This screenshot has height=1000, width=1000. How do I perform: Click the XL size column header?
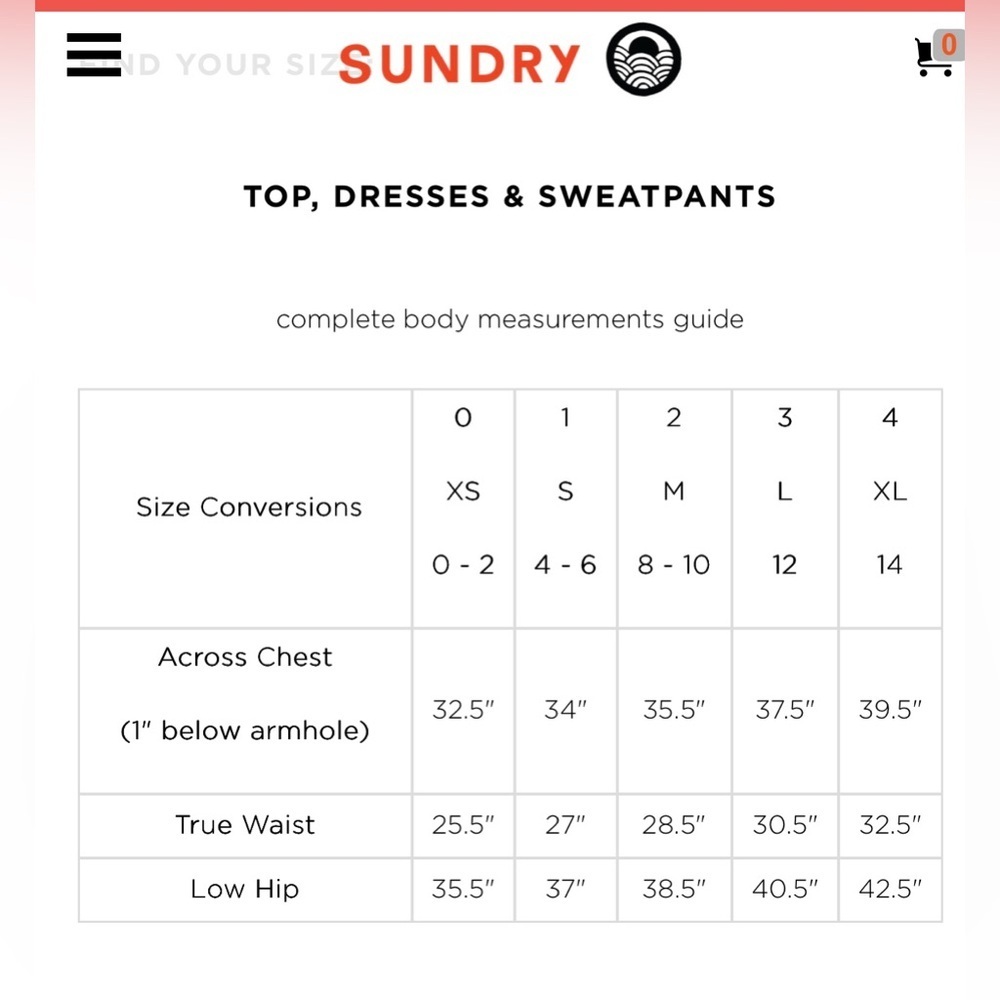(889, 491)
